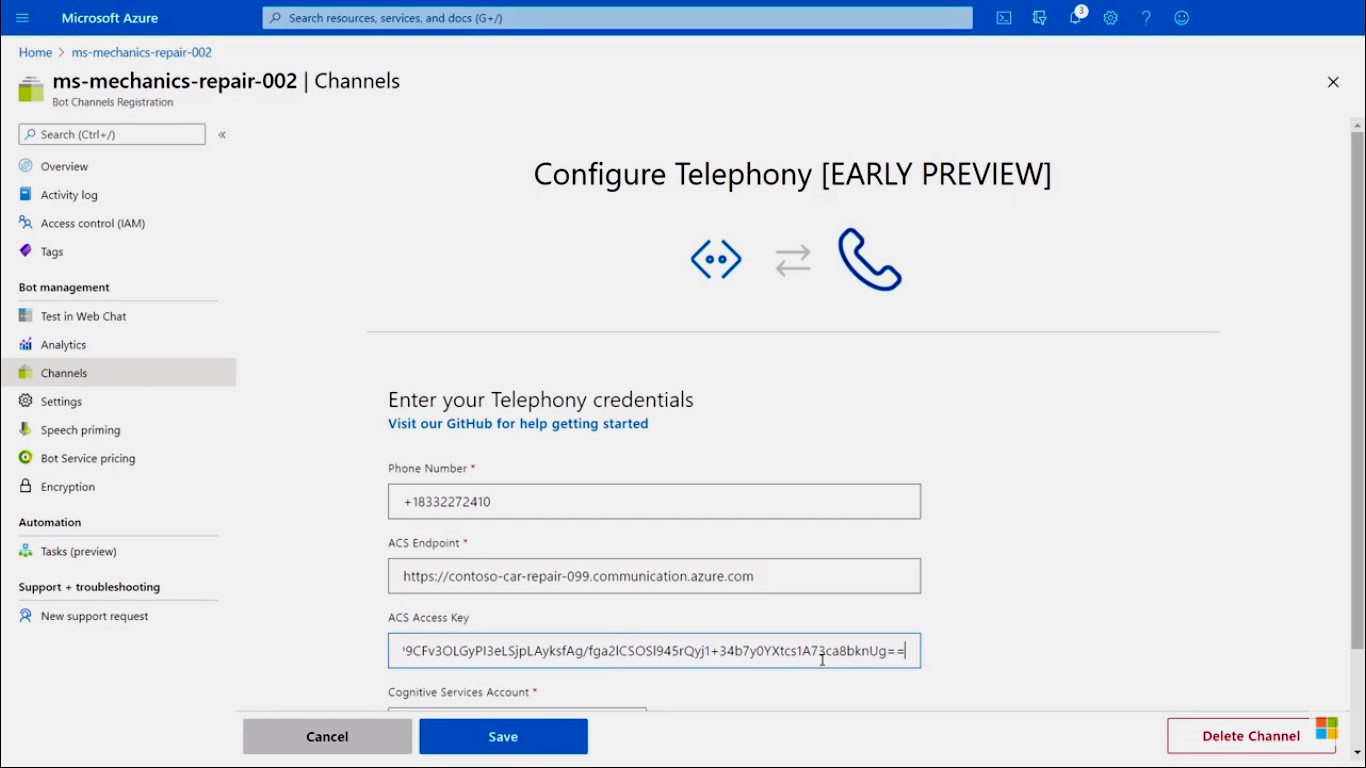Click the Phone Number field
Screen dimensions: 1366x768
[x=654, y=502]
